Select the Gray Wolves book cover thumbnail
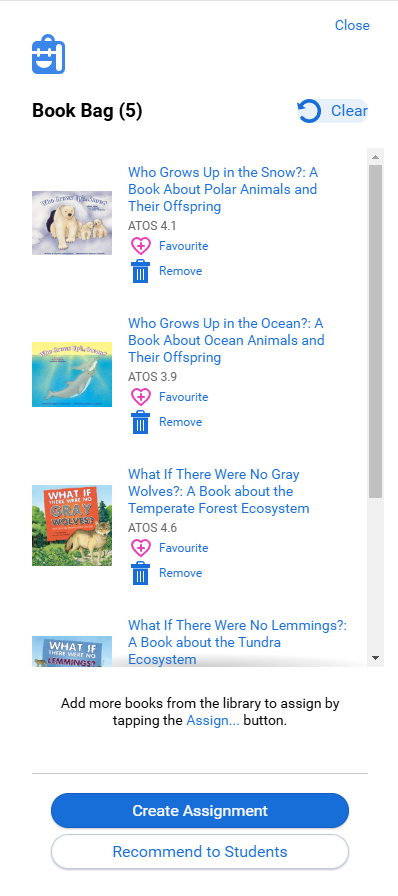 pyautogui.click(x=72, y=526)
